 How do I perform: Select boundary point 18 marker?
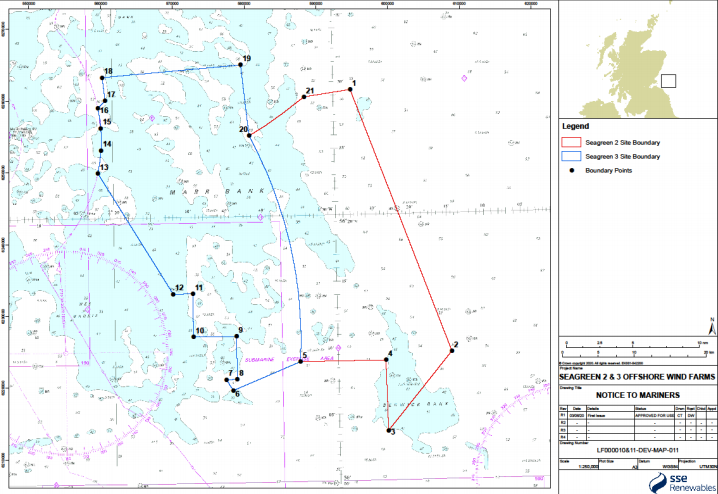103,77
